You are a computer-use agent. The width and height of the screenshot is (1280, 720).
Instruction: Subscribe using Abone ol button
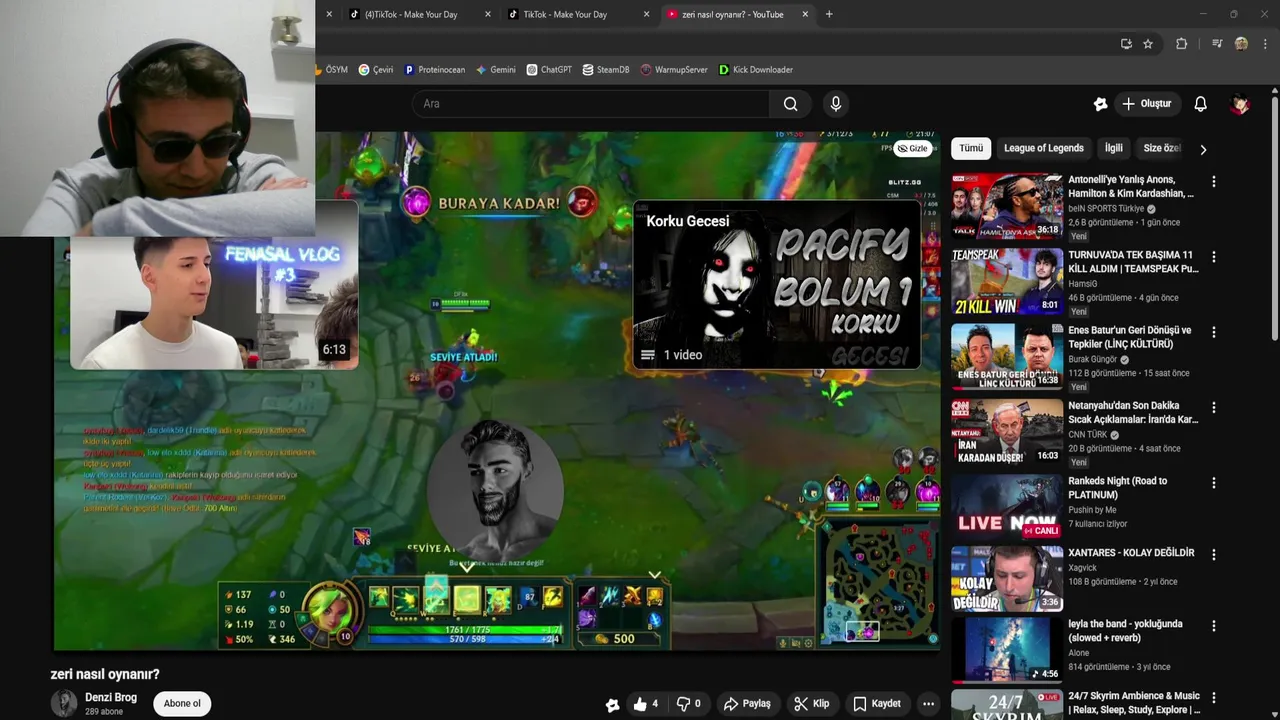click(x=182, y=703)
